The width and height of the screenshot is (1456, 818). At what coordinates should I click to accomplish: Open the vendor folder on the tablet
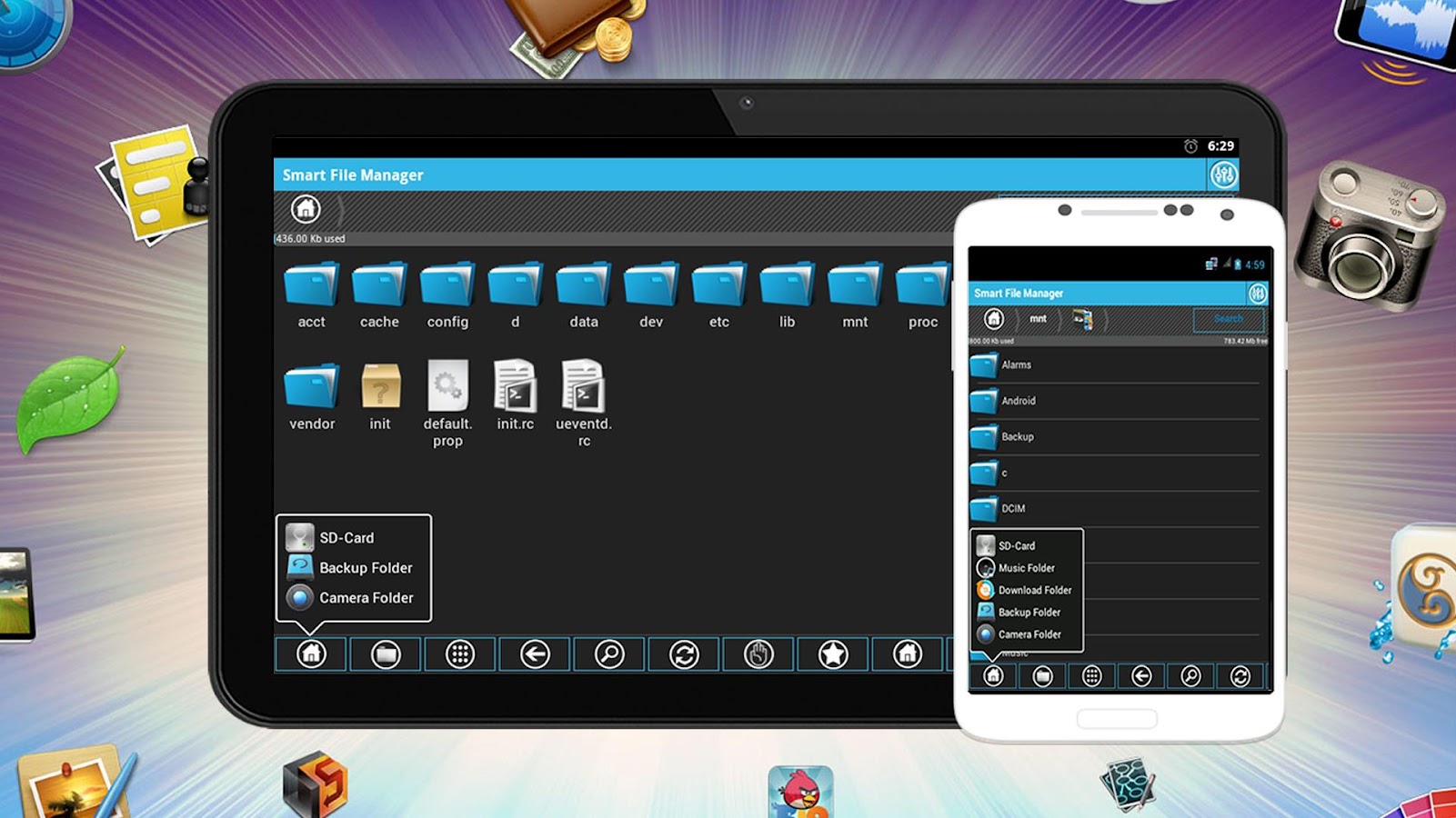pyautogui.click(x=312, y=397)
